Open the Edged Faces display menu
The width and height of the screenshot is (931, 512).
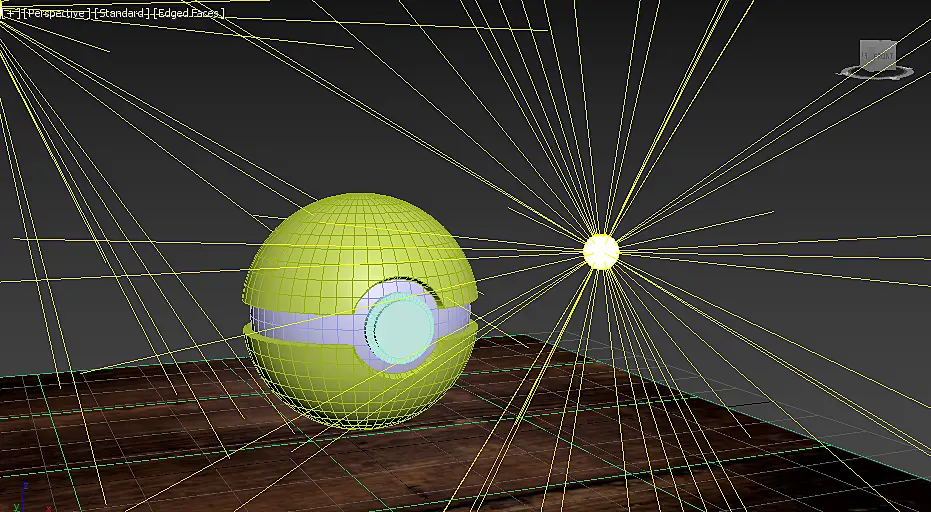coord(189,13)
